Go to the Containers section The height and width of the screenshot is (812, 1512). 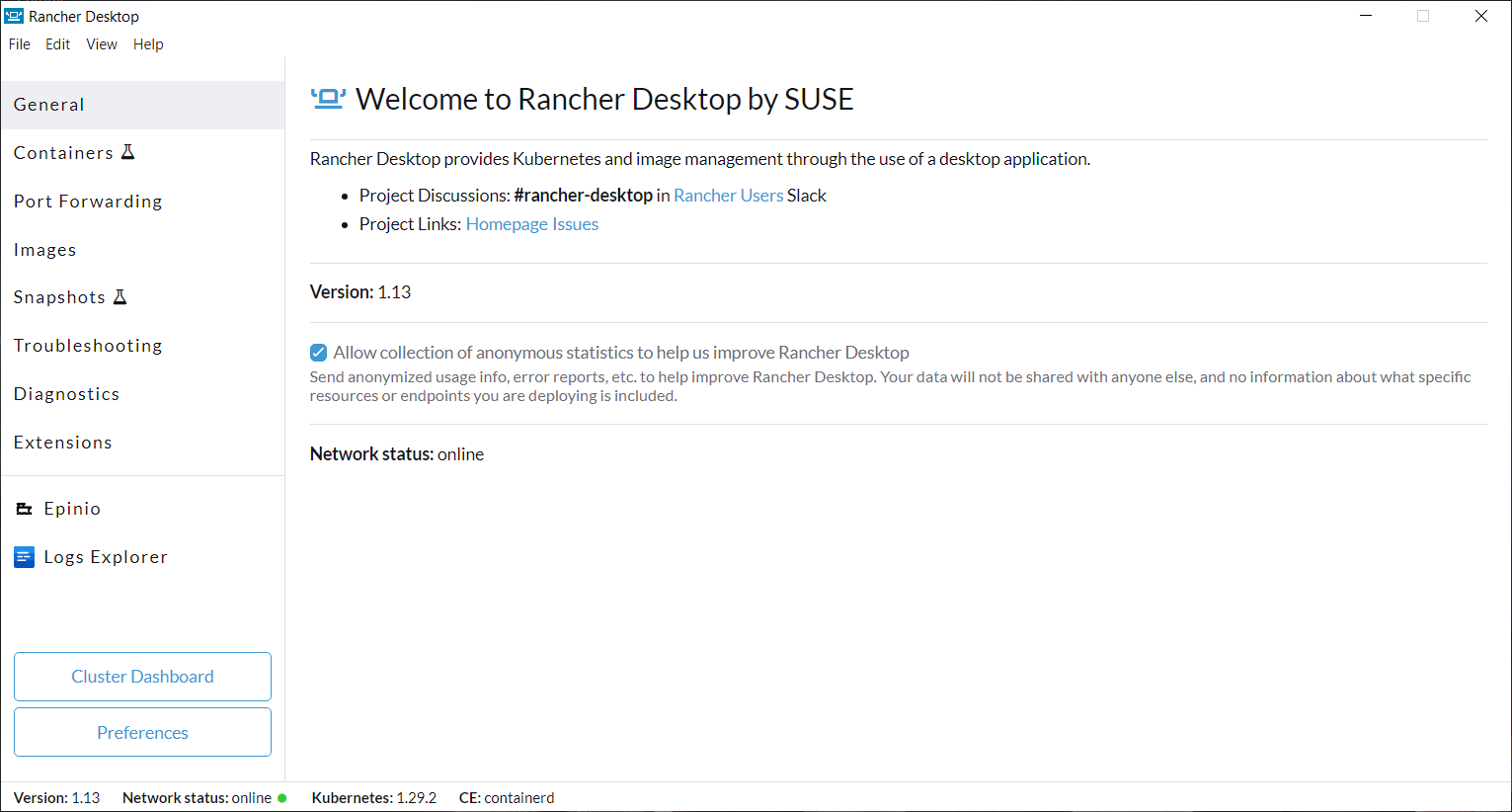pos(142,153)
